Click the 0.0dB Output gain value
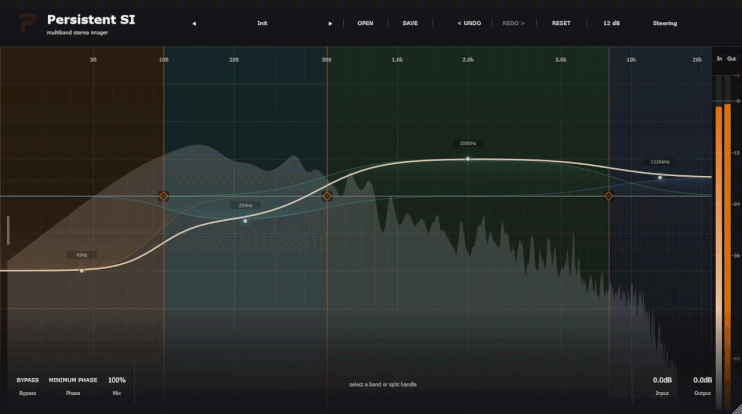The width and height of the screenshot is (742, 414). click(x=702, y=380)
